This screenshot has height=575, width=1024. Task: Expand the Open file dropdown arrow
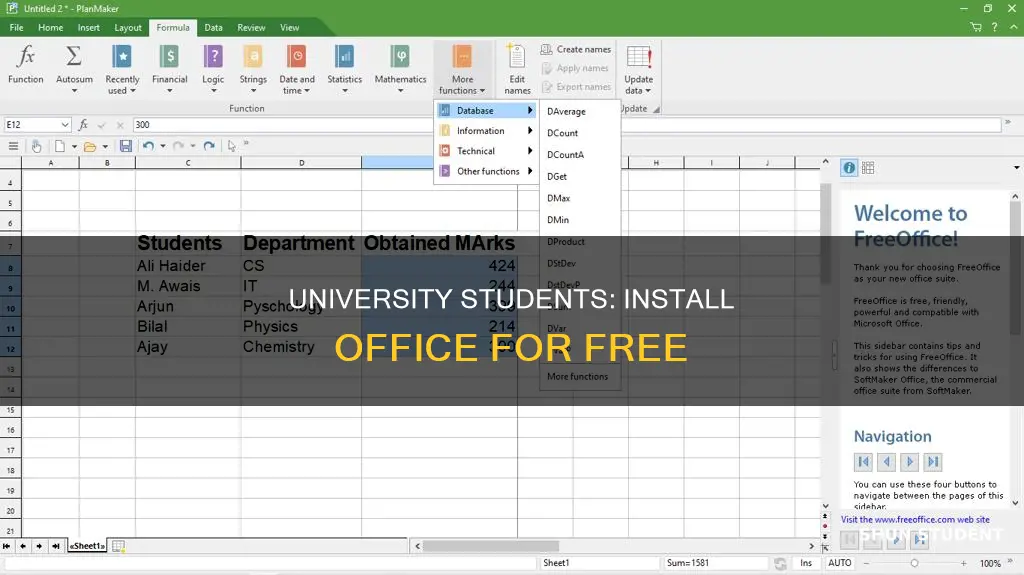(x=104, y=146)
